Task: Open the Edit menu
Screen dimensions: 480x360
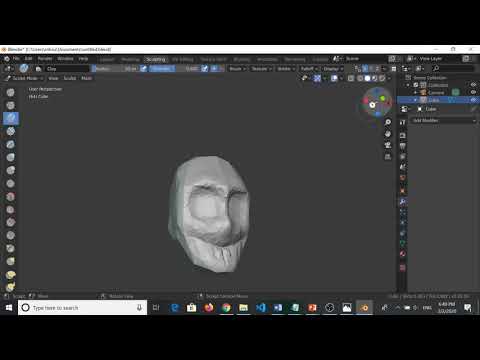Action: [29, 59]
